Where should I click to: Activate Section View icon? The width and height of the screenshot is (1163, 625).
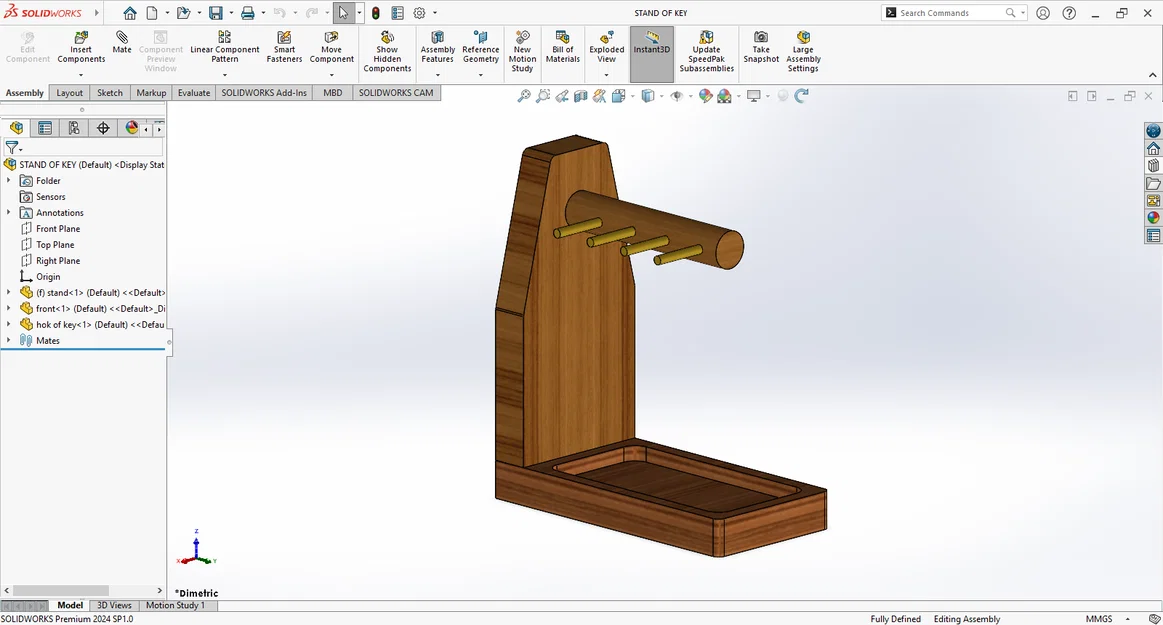[x=581, y=96]
